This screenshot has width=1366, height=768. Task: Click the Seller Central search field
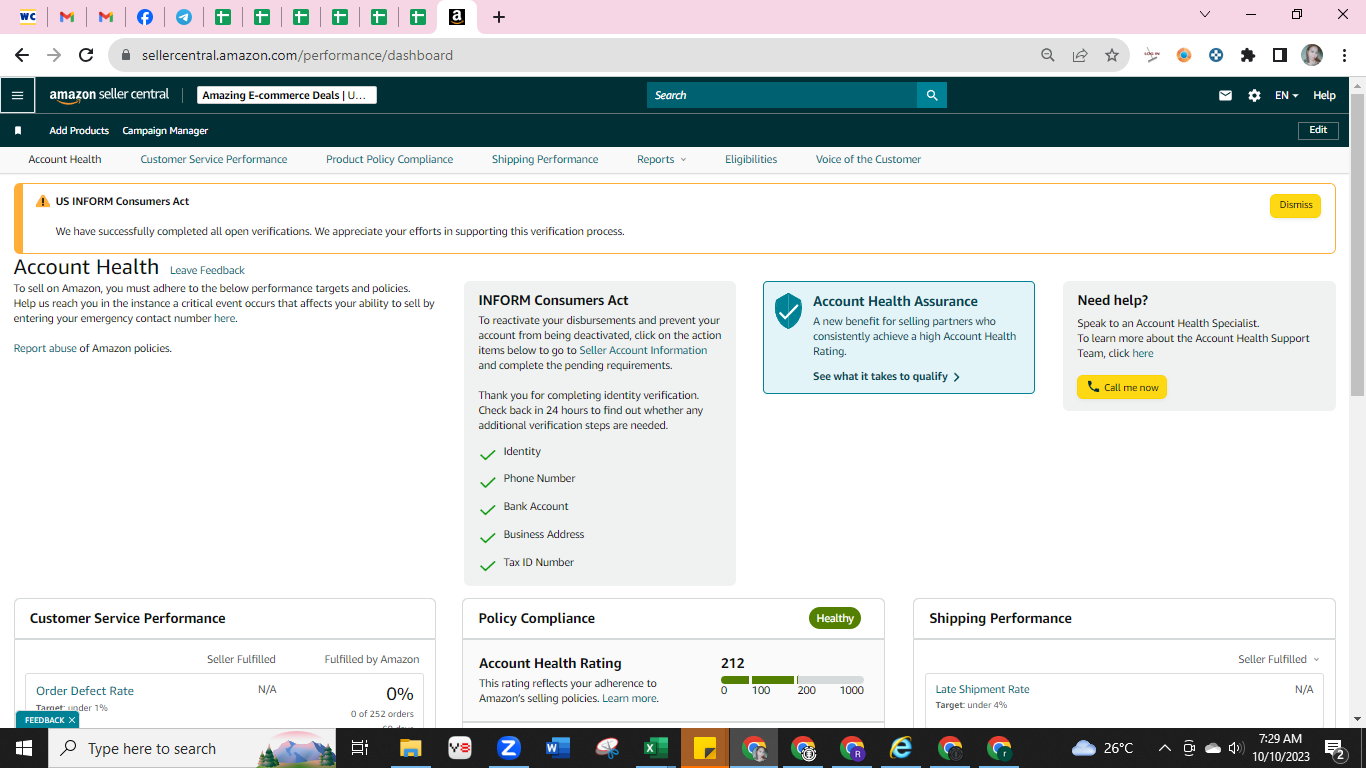[782, 95]
